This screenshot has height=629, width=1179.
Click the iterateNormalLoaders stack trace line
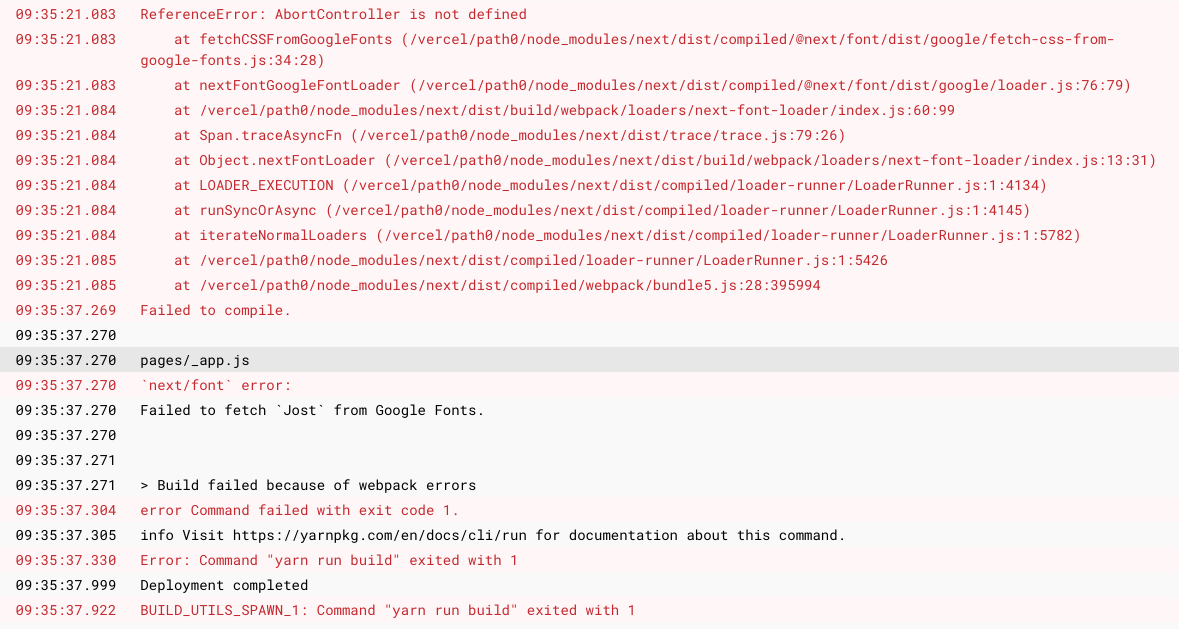590,235
